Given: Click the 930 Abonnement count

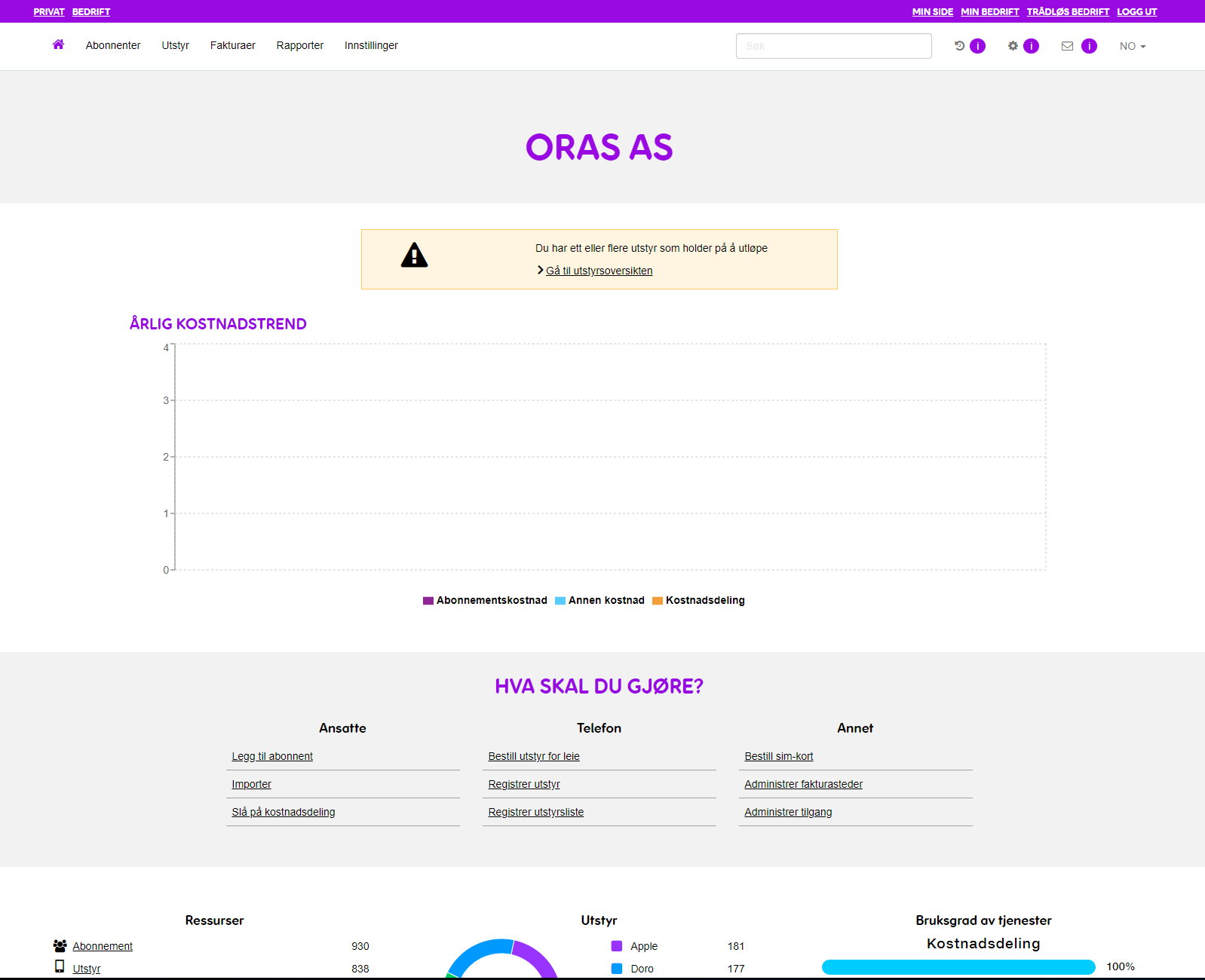Looking at the screenshot, I should pyautogui.click(x=360, y=946).
